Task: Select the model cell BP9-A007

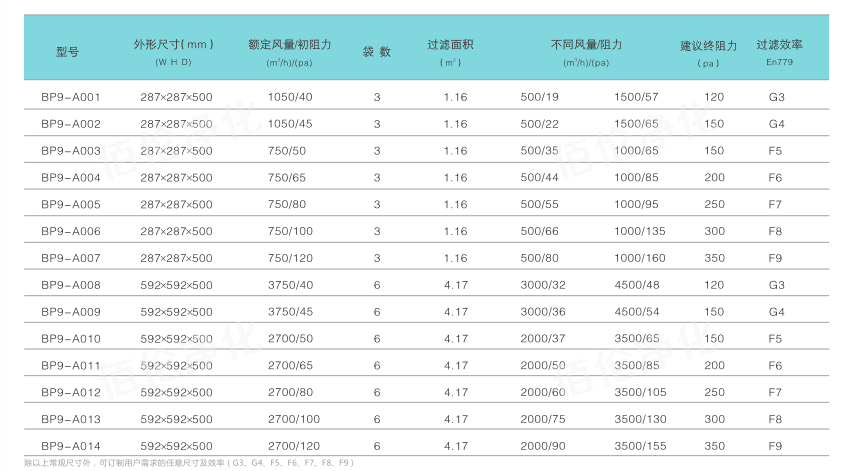Action: pos(71,258)
